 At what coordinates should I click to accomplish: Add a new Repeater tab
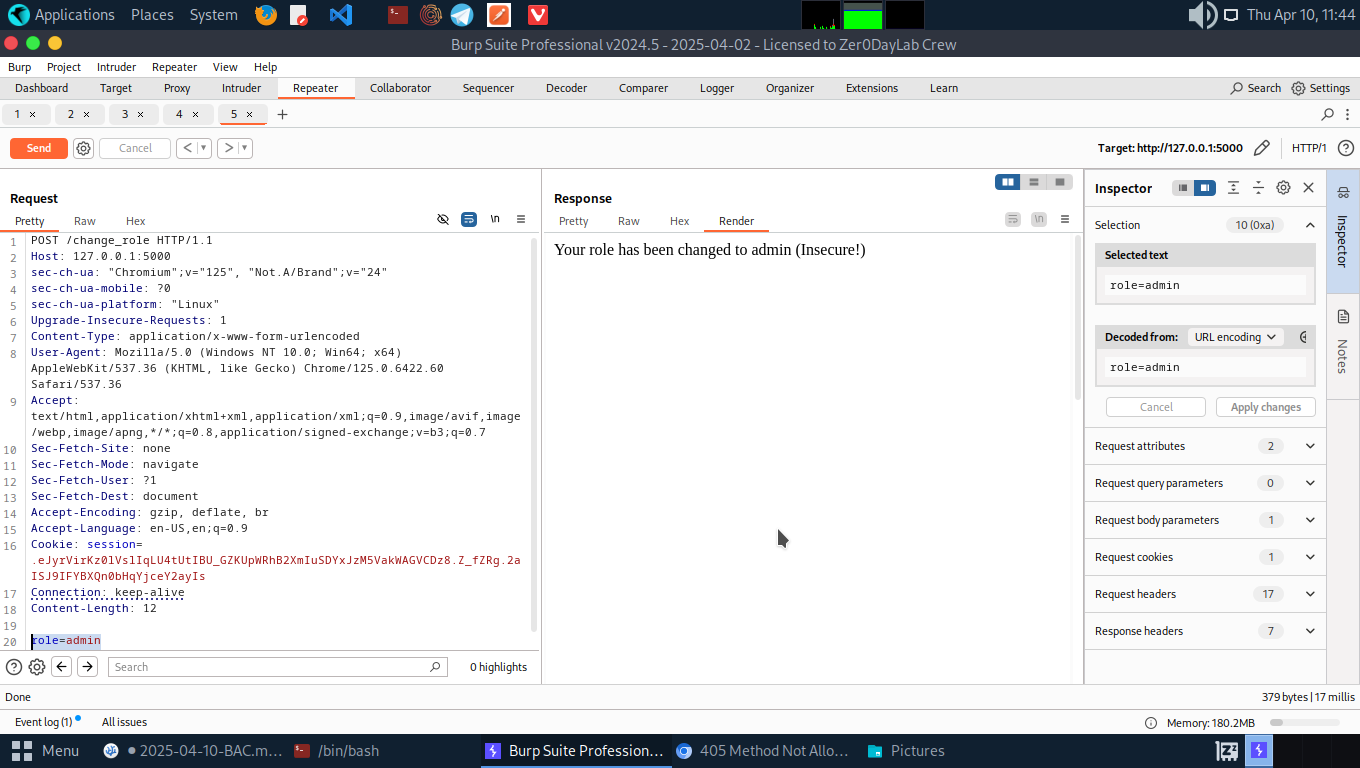(x=282, y=114)
